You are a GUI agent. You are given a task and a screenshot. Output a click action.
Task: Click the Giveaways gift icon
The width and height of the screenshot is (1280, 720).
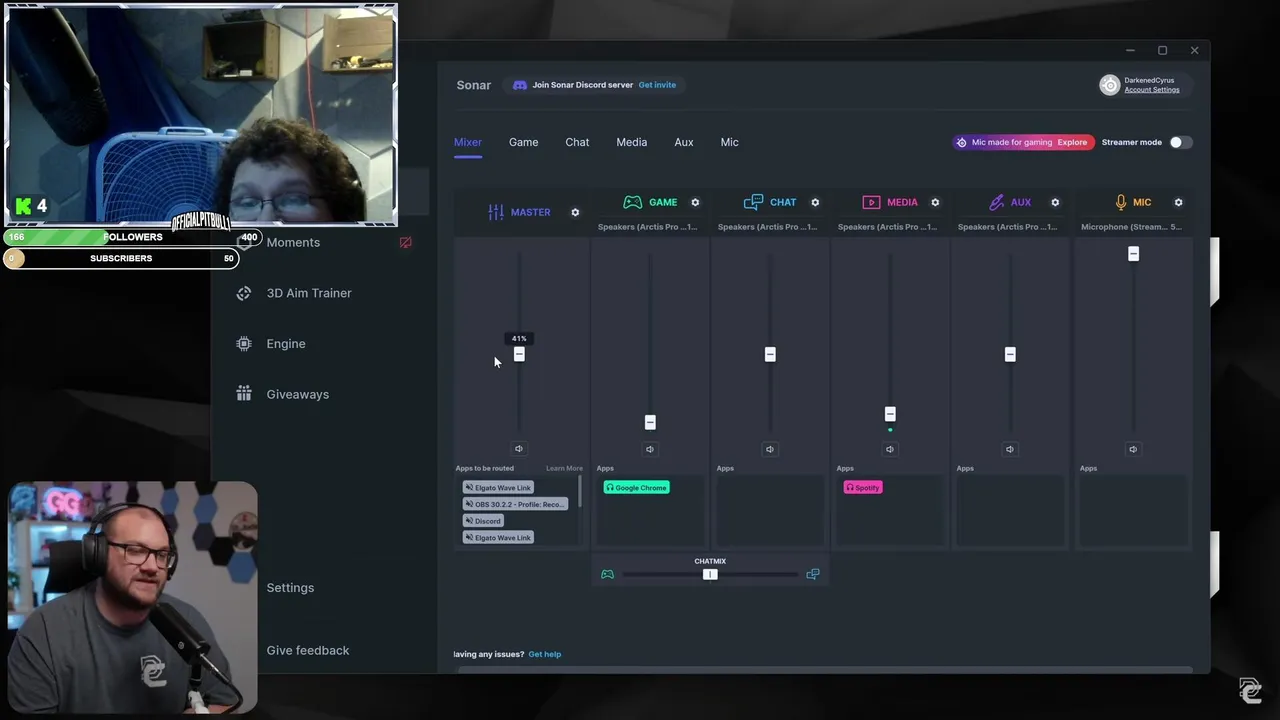pos(244,394)
